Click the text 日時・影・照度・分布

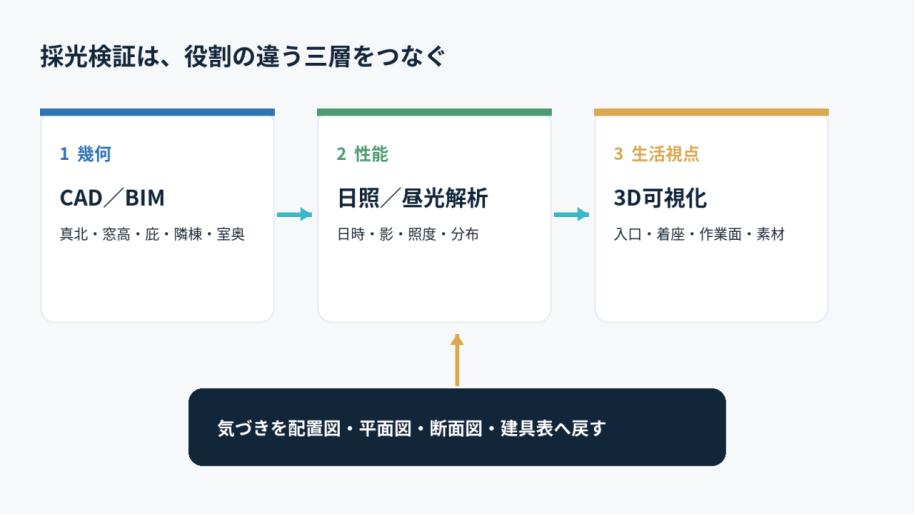(x=408, y=234)
